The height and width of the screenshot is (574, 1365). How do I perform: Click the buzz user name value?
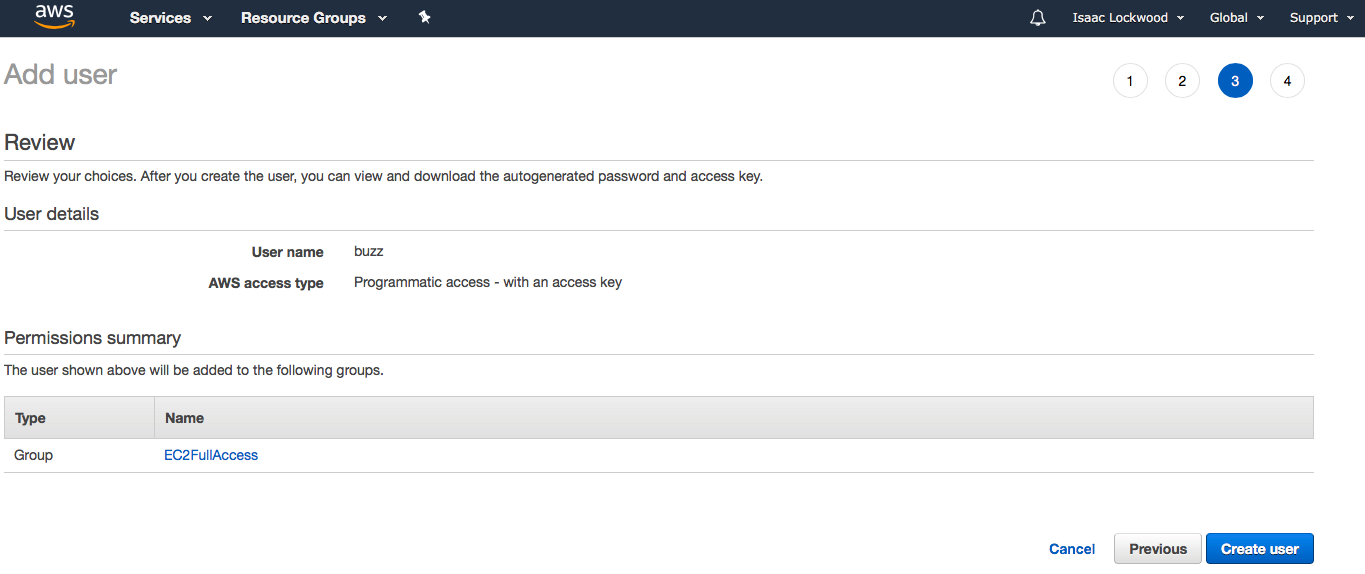(x=369, y=252)
